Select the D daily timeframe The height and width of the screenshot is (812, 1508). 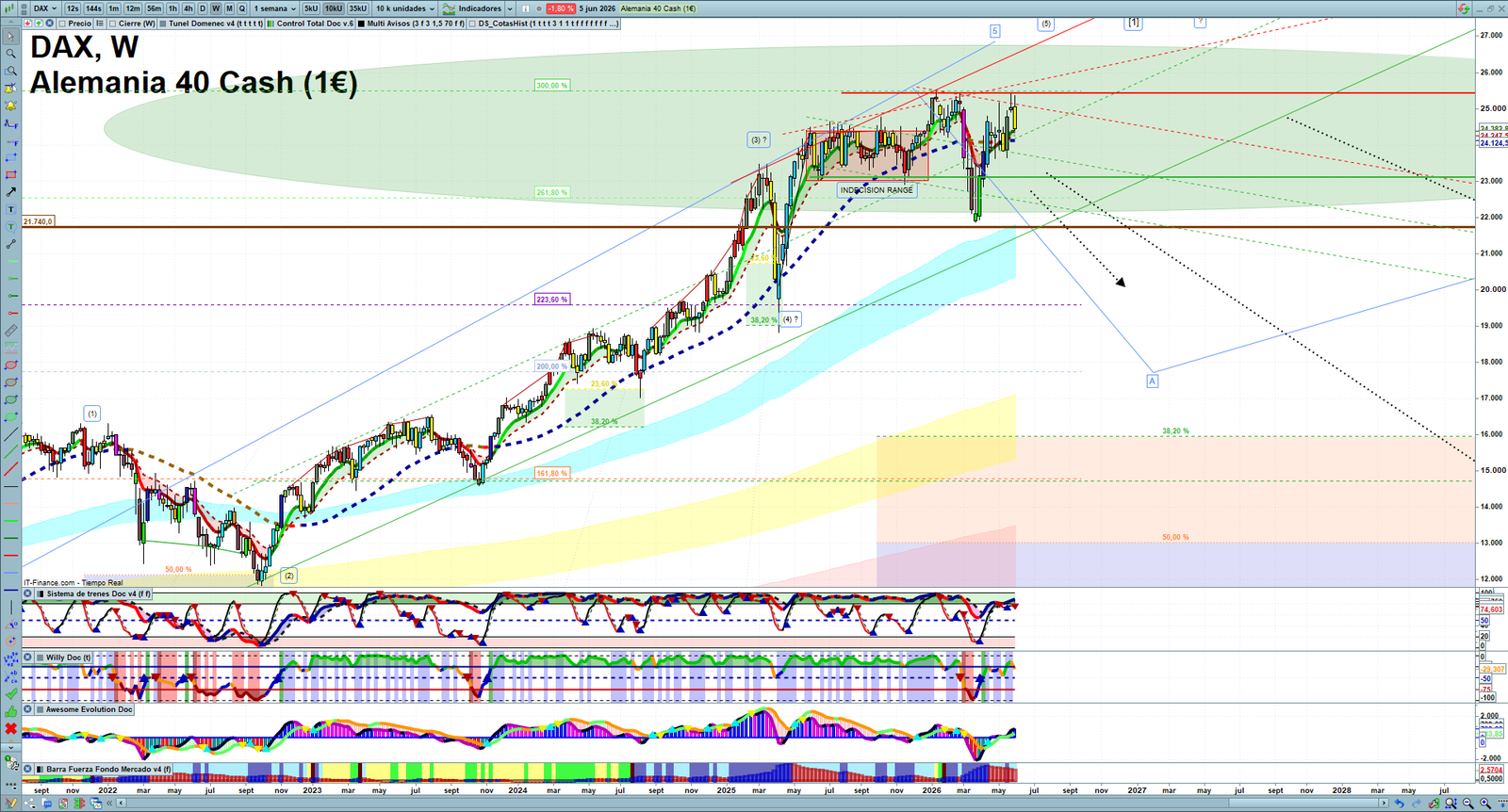point(203,8)
